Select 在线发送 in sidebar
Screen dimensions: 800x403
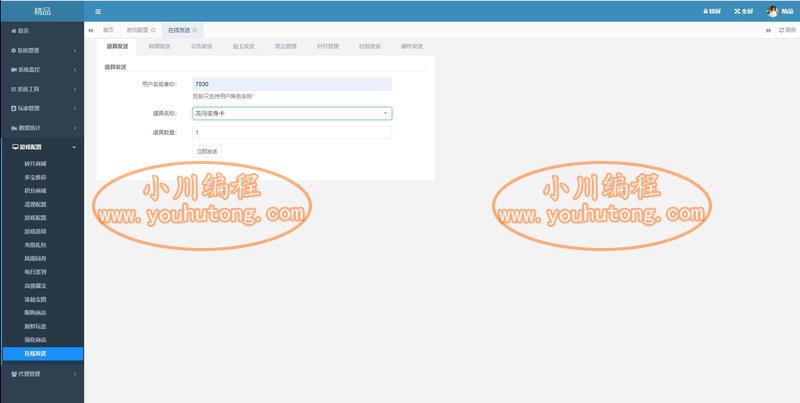[43, 354]
